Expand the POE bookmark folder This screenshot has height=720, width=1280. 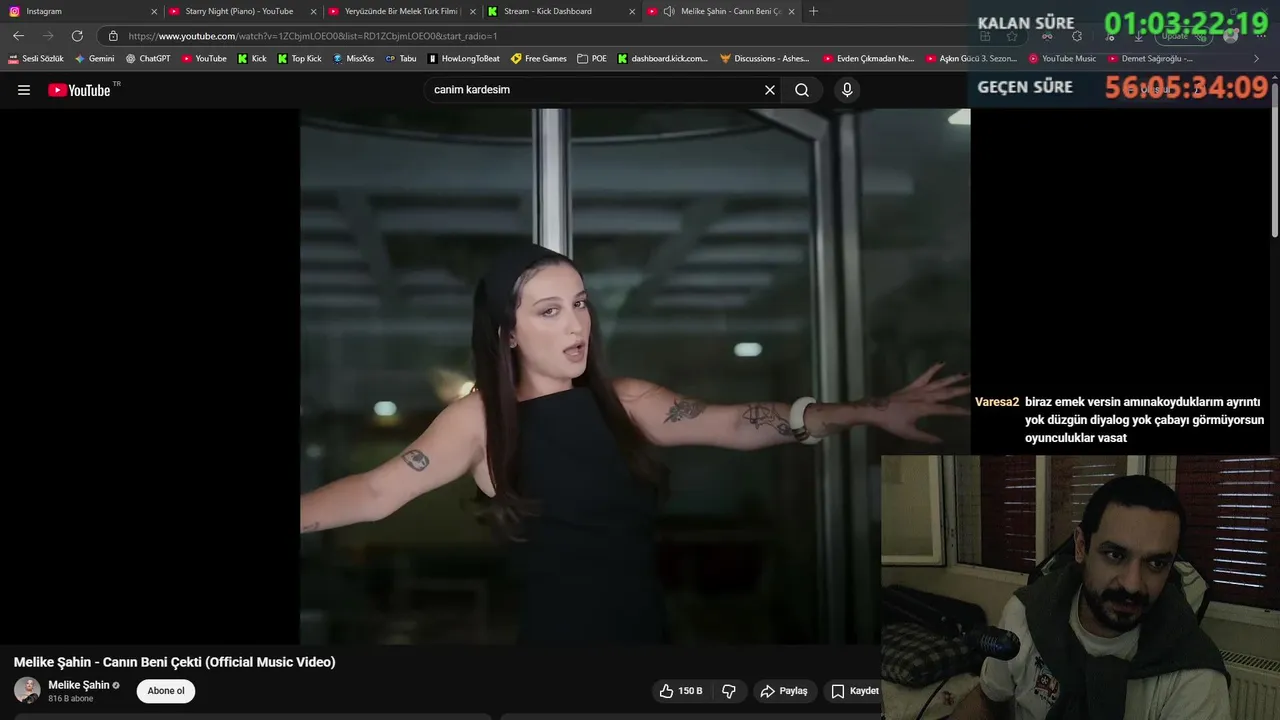point(592,59)
